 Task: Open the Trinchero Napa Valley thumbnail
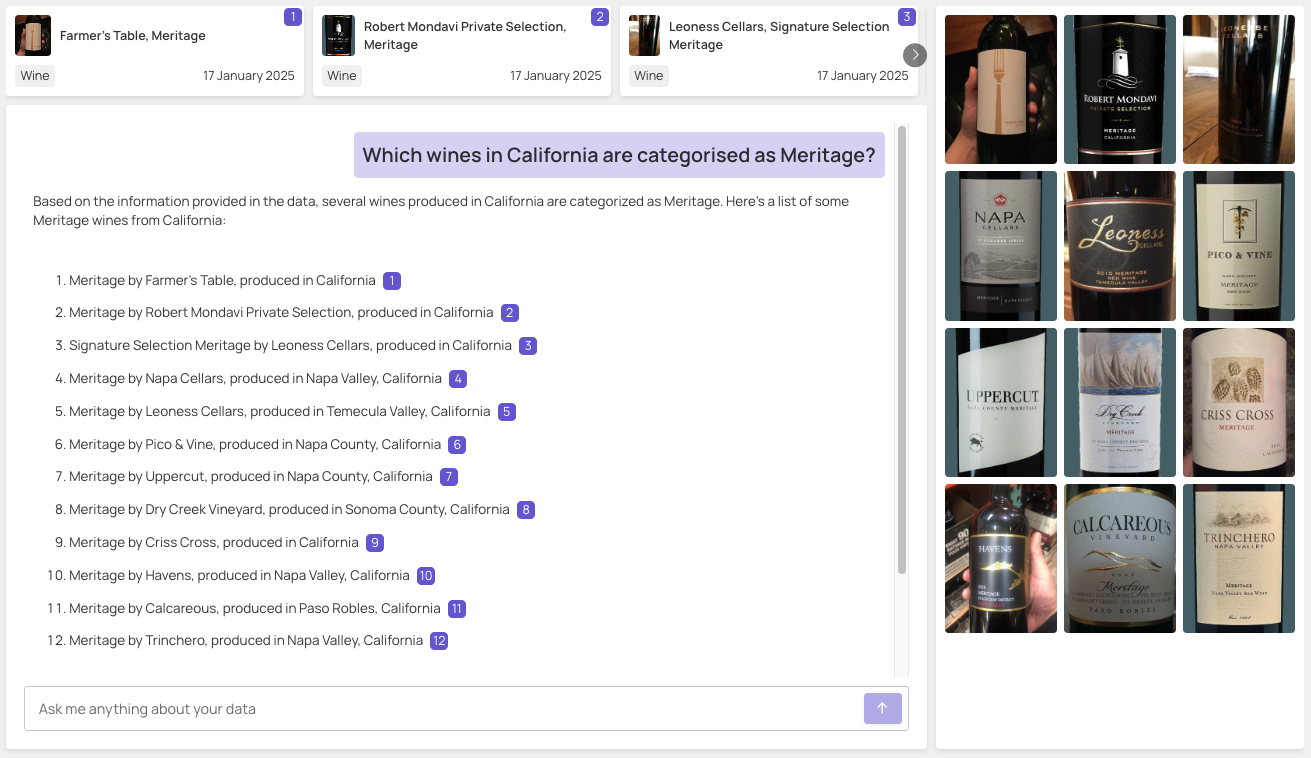point(1238,558)
